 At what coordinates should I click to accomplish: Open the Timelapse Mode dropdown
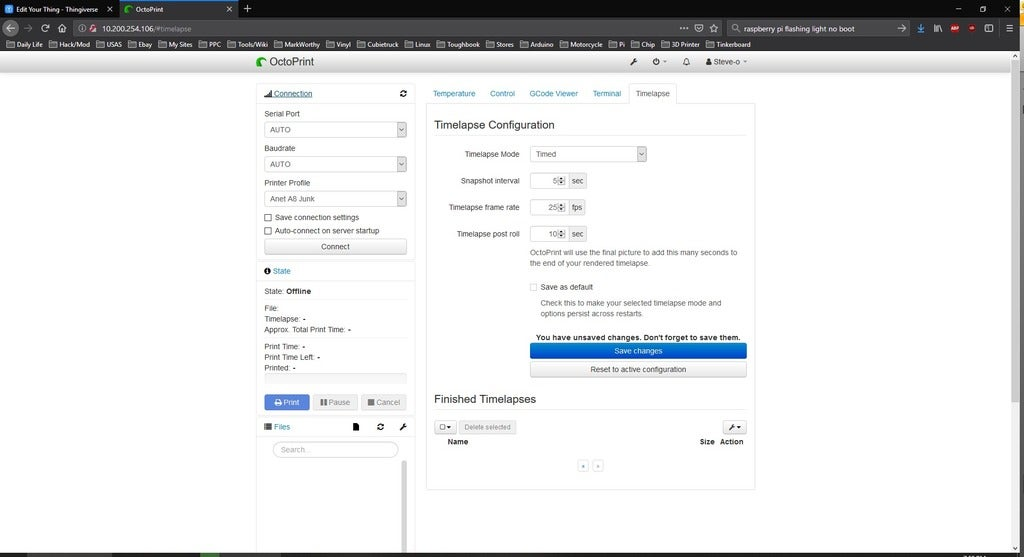point(588,154)
